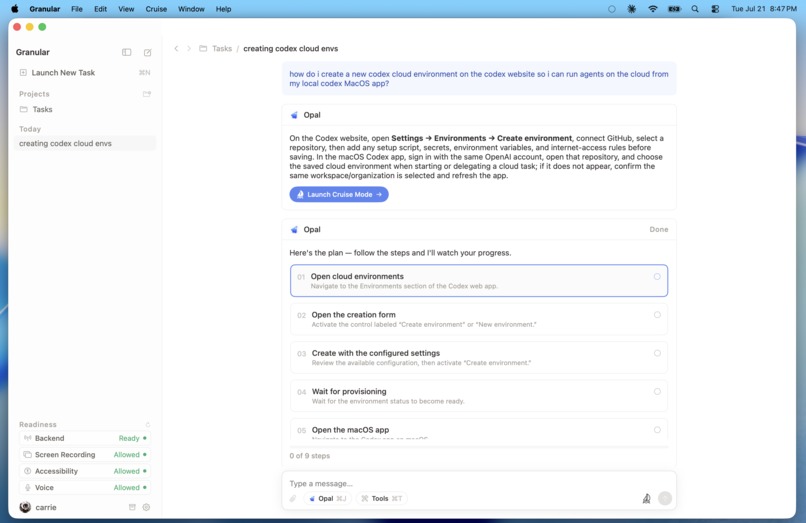Click the Wi-Fi status icon
Screen dimensions: 806x523
click(653, 9)
